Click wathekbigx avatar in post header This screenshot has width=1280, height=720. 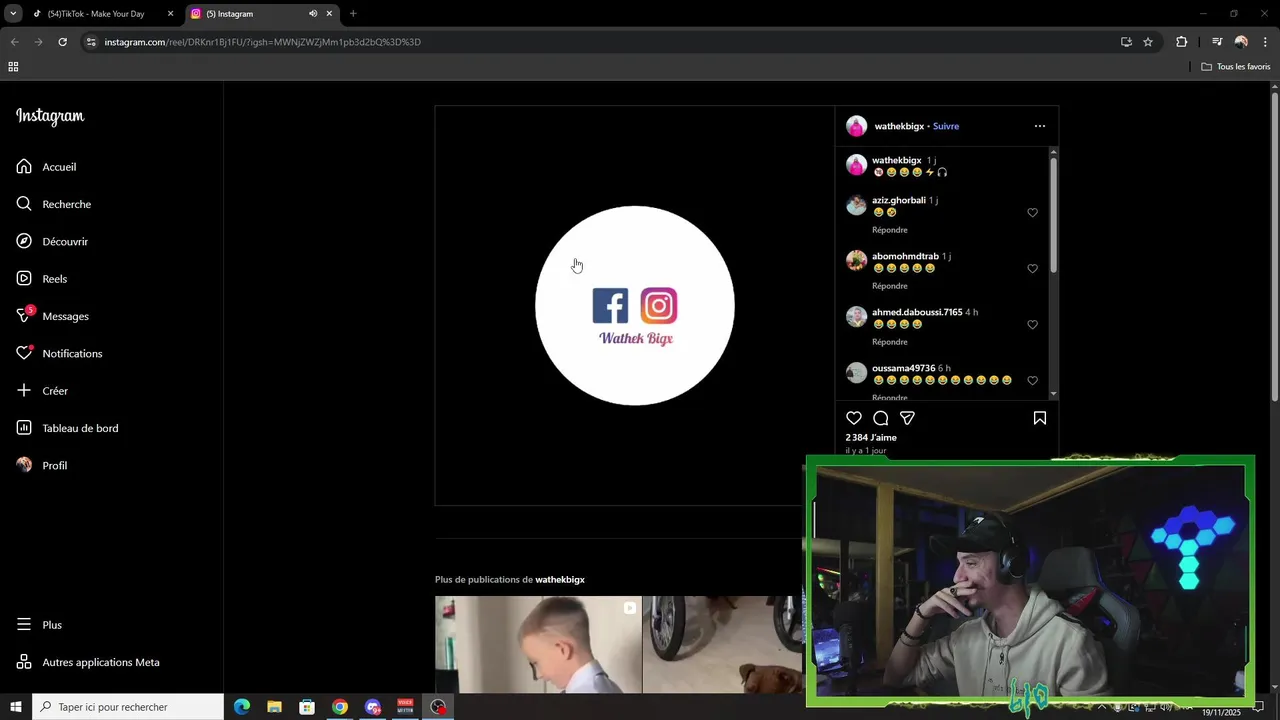[857, 126]
